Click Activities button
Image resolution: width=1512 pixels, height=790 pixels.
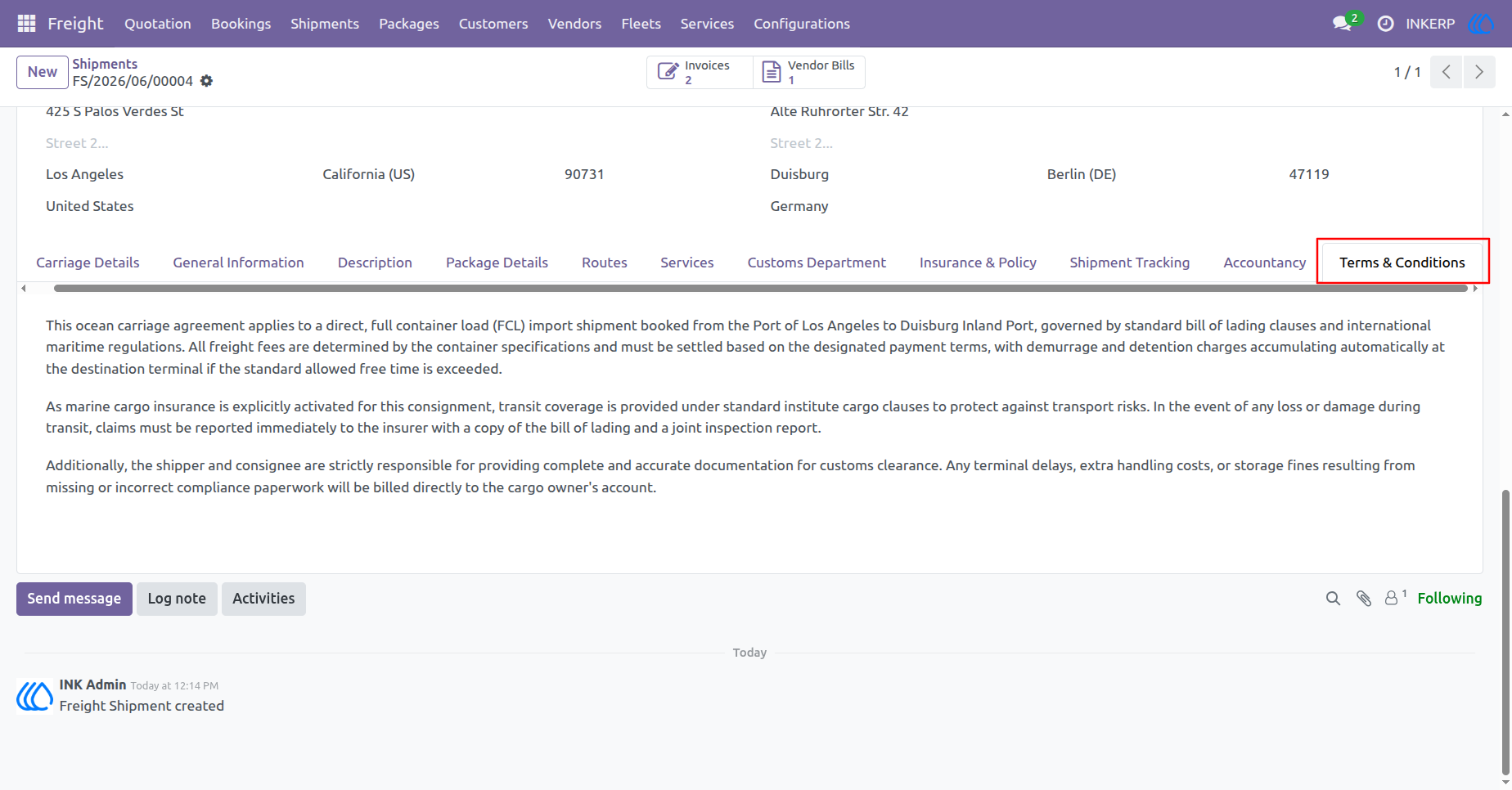(x=263, y=599)
